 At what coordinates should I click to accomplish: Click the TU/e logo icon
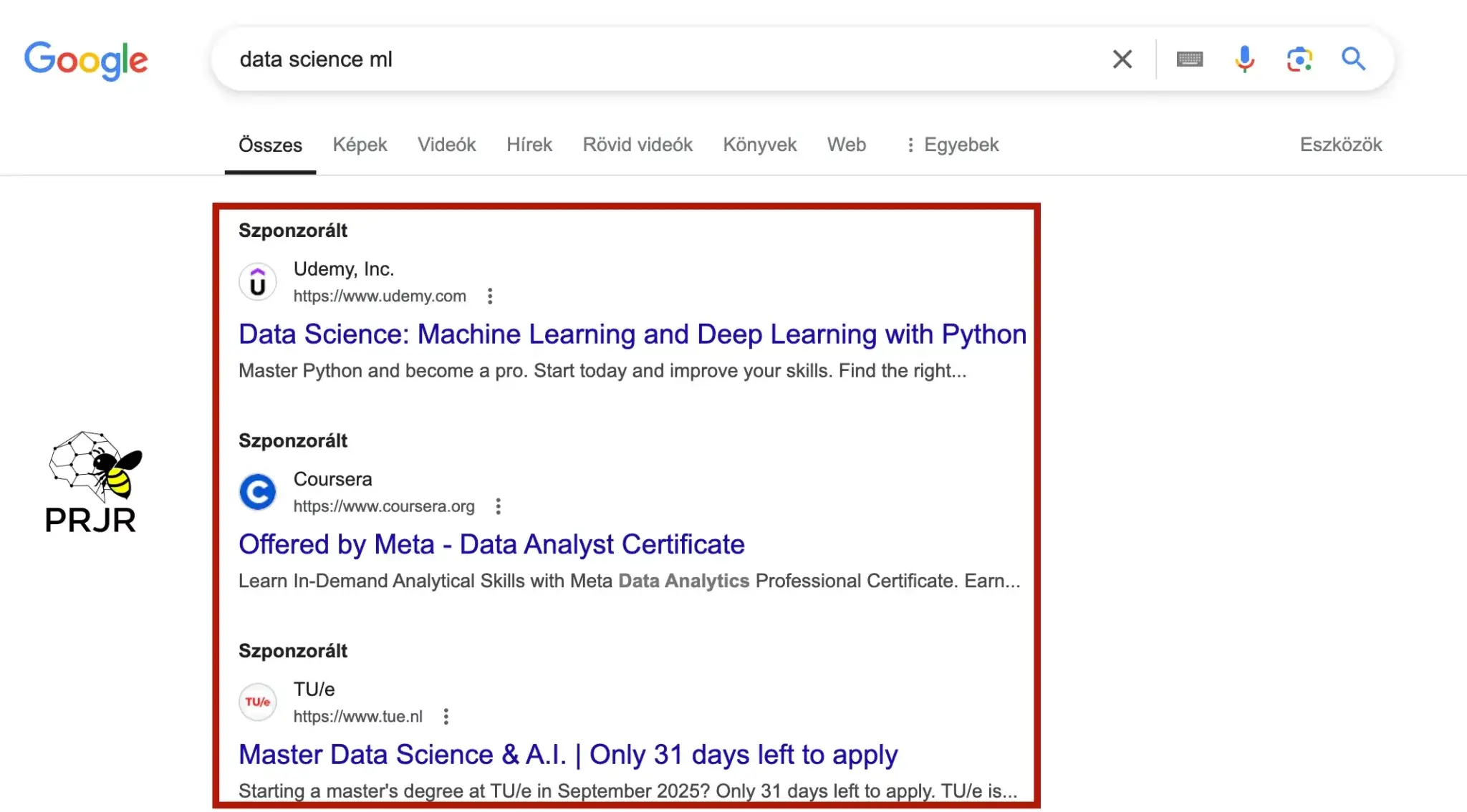point(258,702)
